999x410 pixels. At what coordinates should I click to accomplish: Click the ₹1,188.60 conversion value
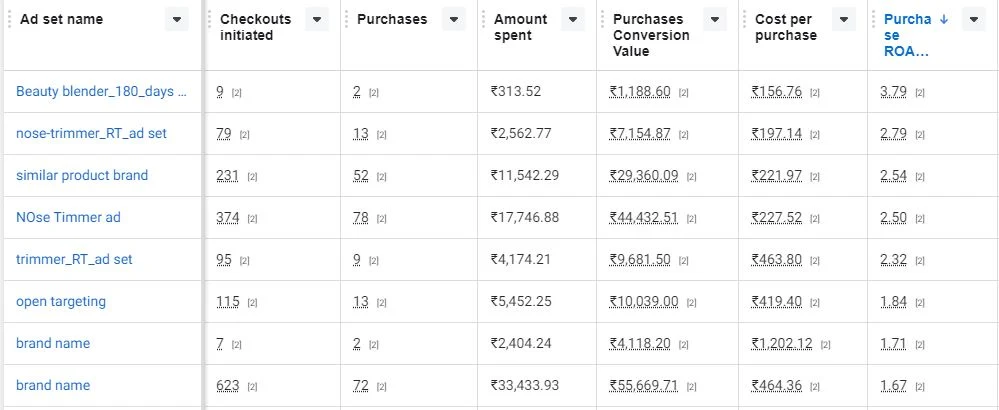click(640, 91)
